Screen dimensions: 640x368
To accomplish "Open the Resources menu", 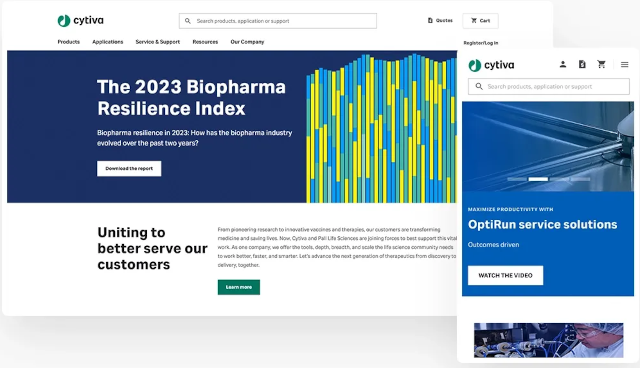I will pyautogui.click(x=205, y=42).
